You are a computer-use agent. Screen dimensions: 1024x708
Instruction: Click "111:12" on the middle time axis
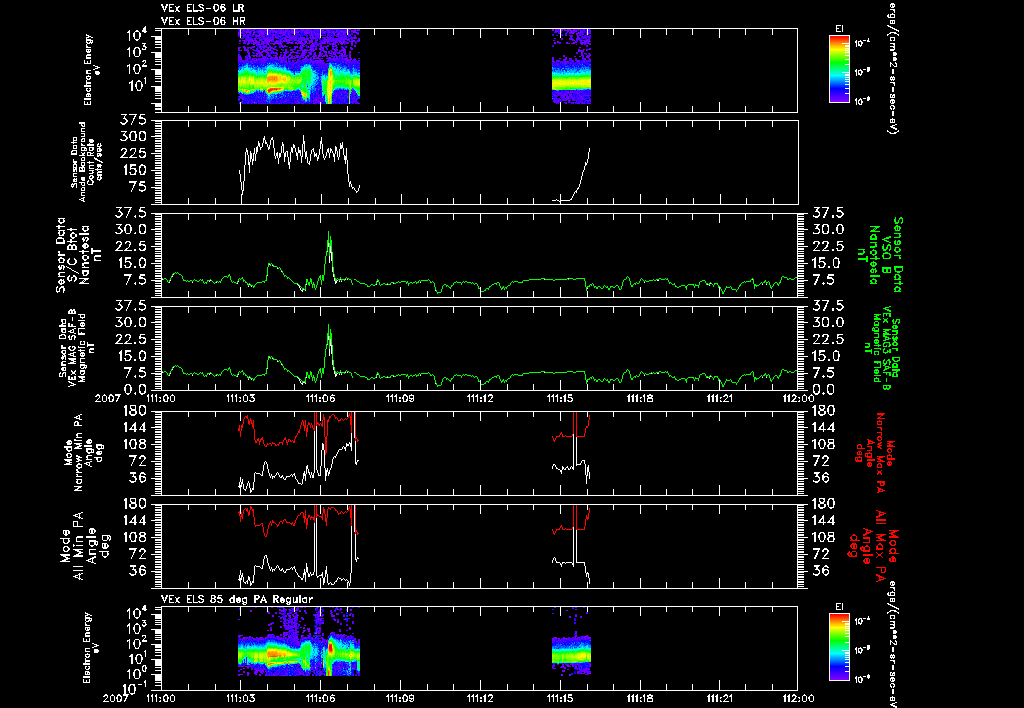pos(480,398)
